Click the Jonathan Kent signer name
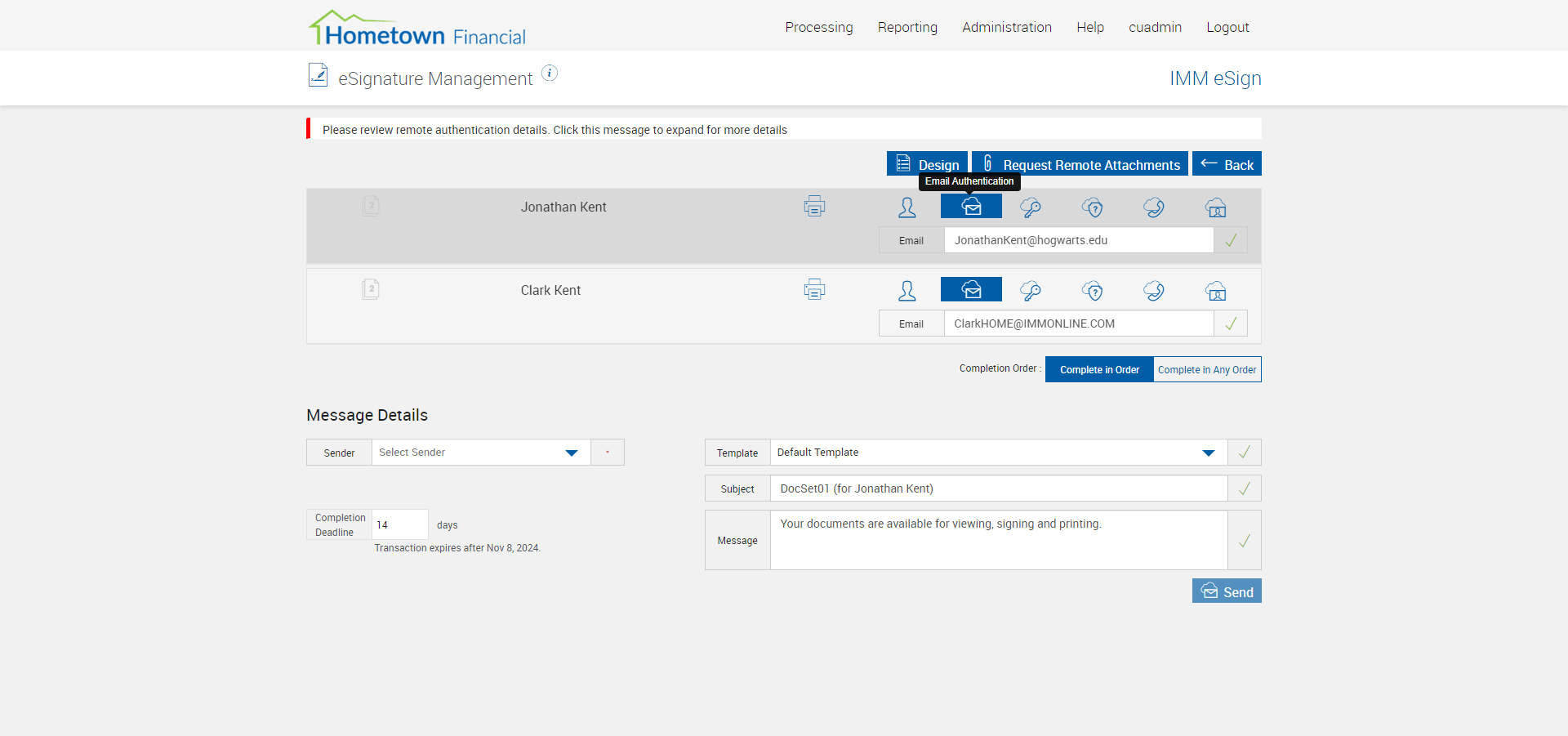Viewport: 1568px width, 736px height. (x=563, y=207)
